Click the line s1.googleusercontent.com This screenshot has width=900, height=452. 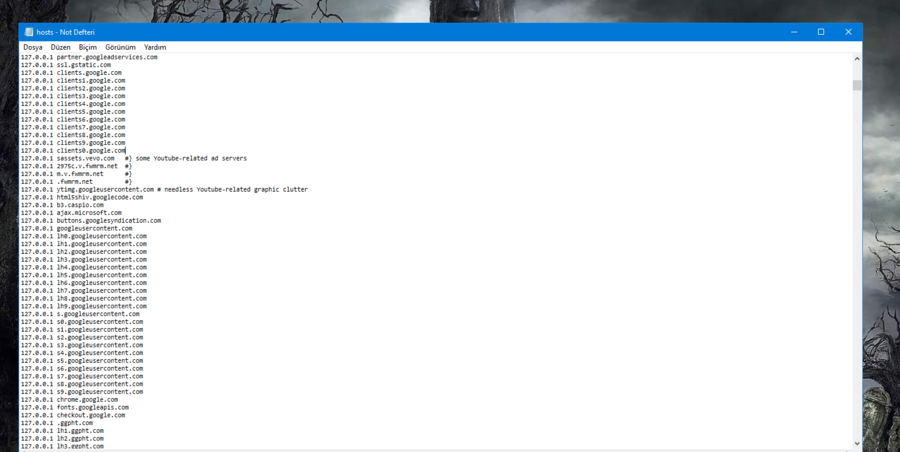82,329
